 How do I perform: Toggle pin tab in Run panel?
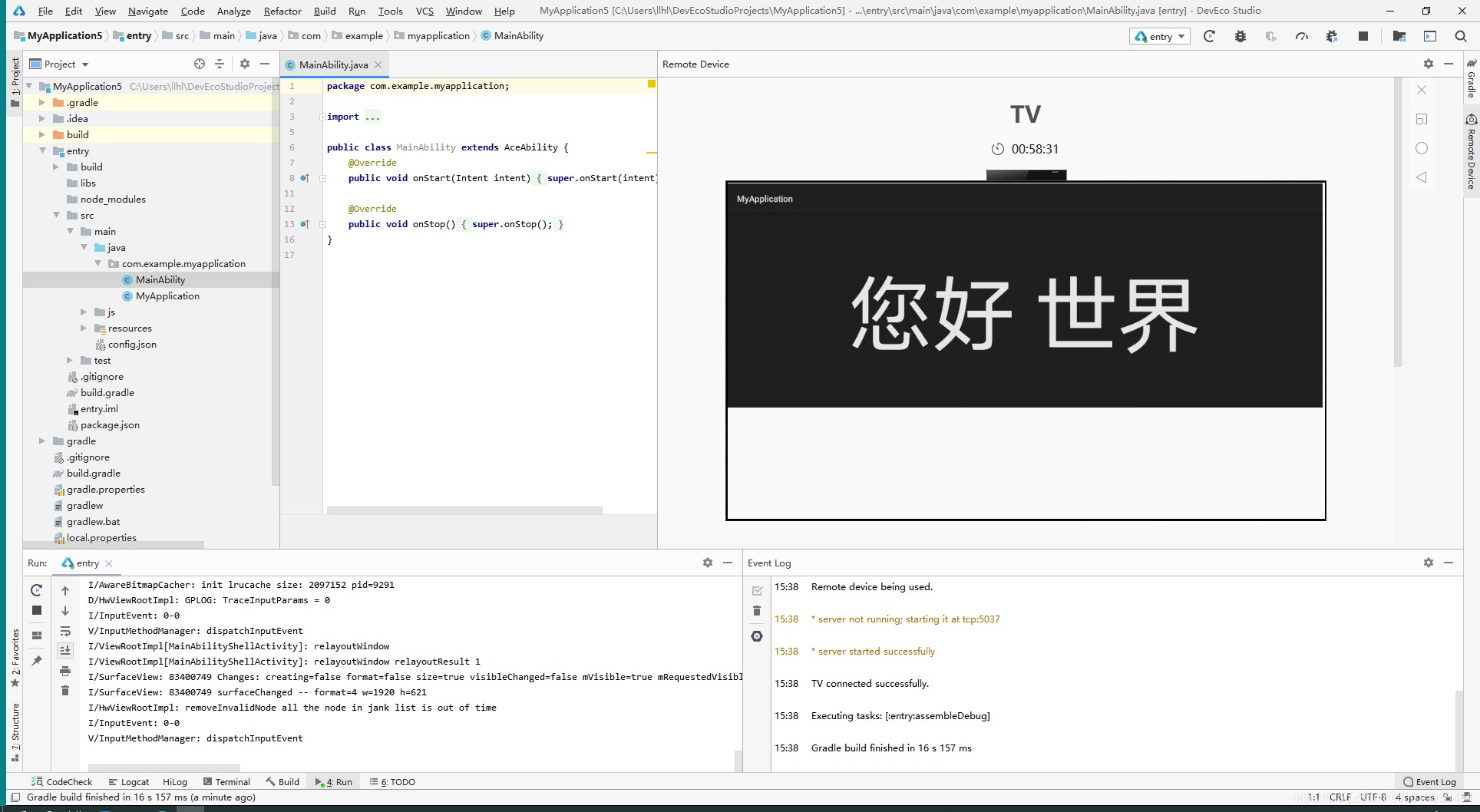36,661
